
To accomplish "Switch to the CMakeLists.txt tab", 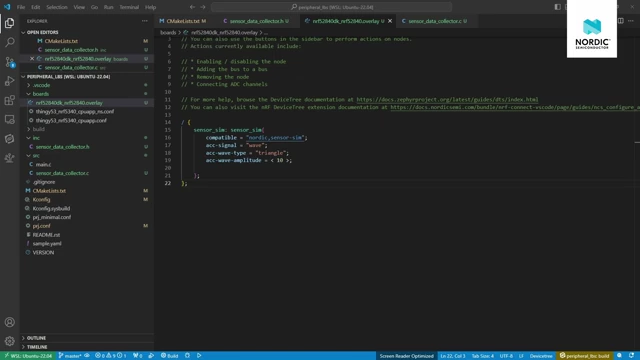I will pos(183,21).
